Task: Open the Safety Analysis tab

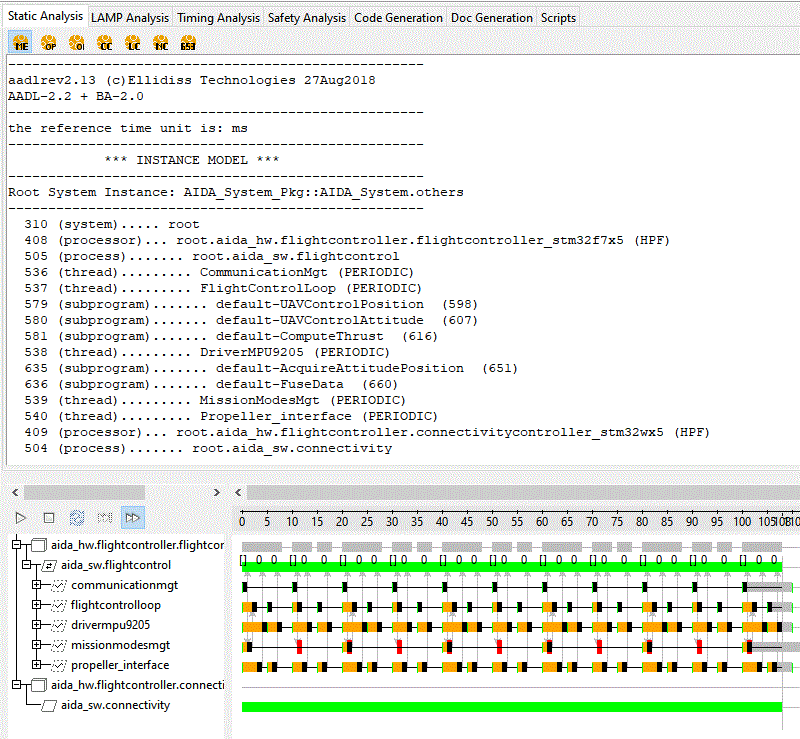Action: pos(307,18)
